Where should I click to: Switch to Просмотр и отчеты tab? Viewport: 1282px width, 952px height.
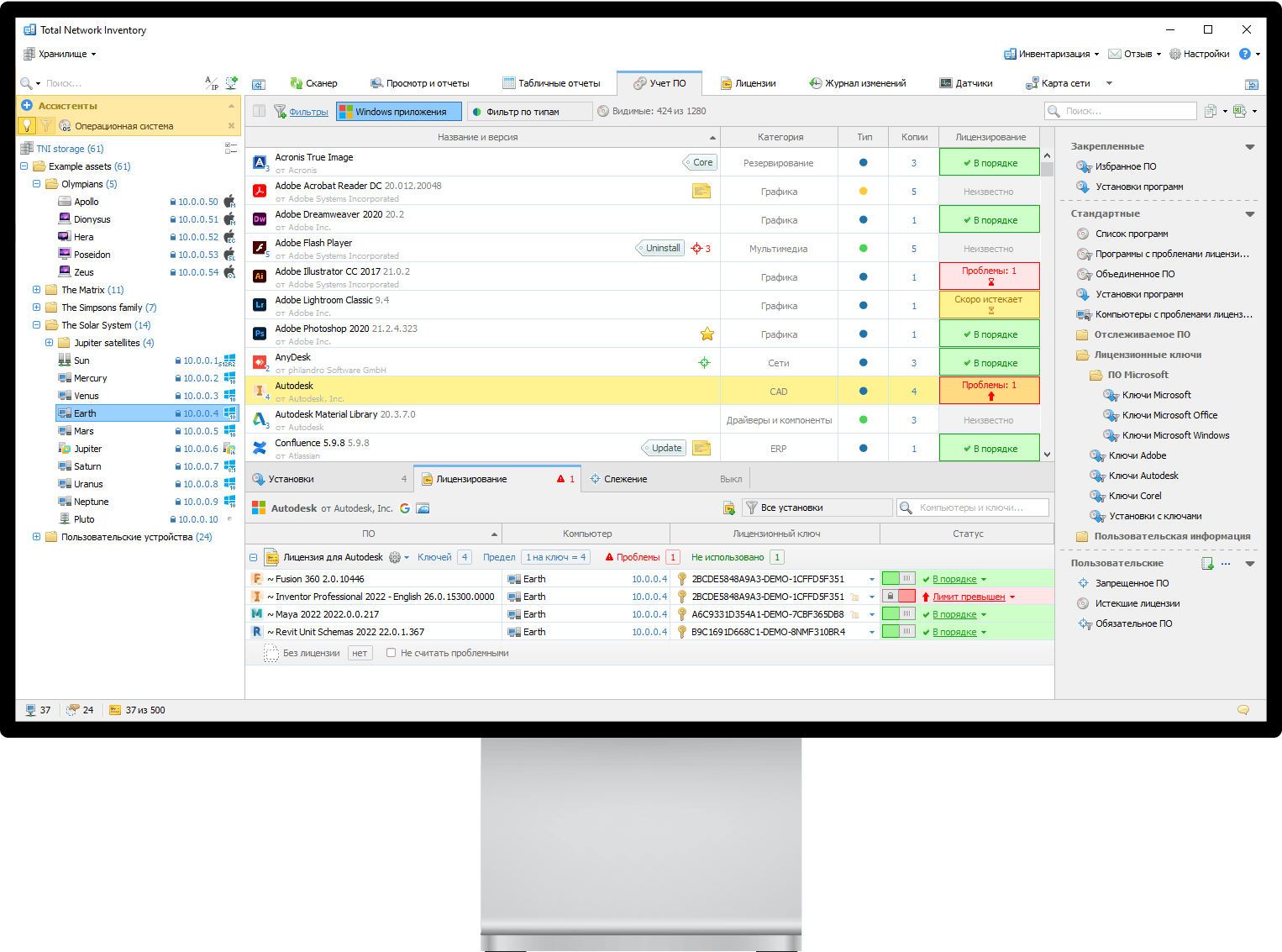click(420, 83)
